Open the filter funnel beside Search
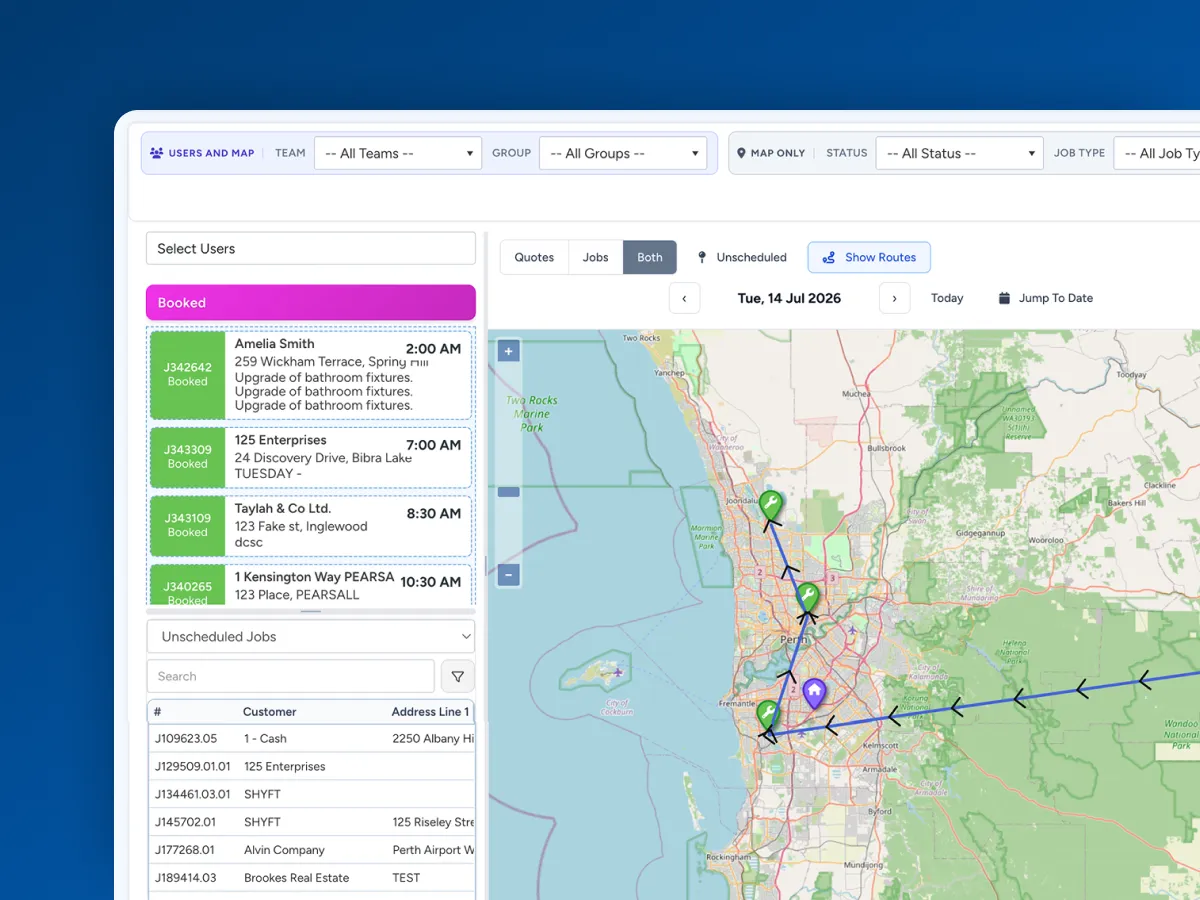 point(458,677)
